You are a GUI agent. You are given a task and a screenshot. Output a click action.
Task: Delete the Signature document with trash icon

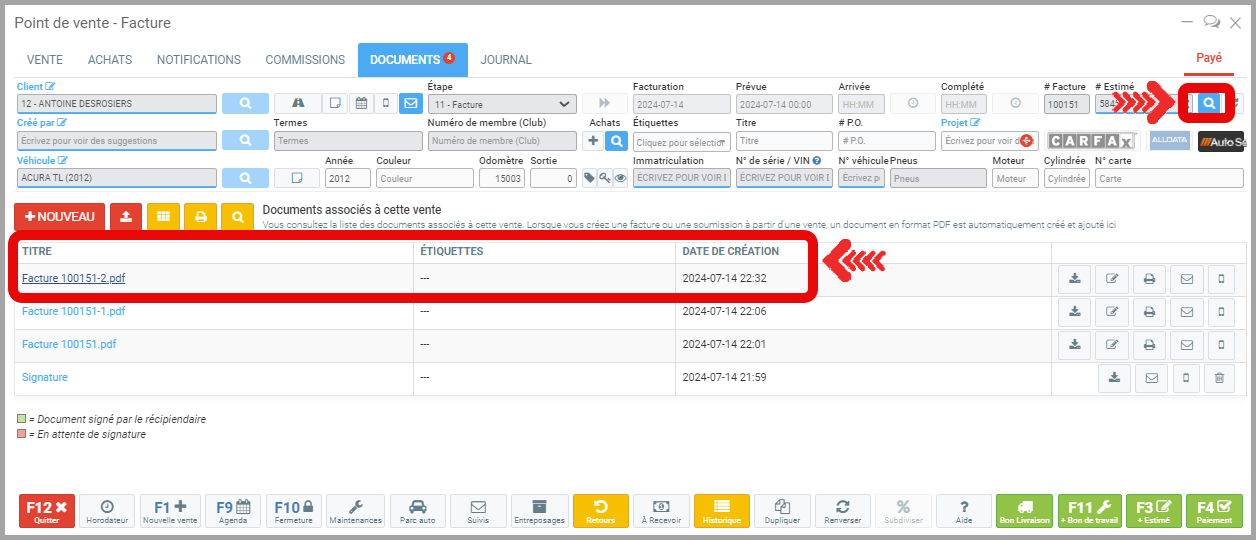[x=1217, y=378]
